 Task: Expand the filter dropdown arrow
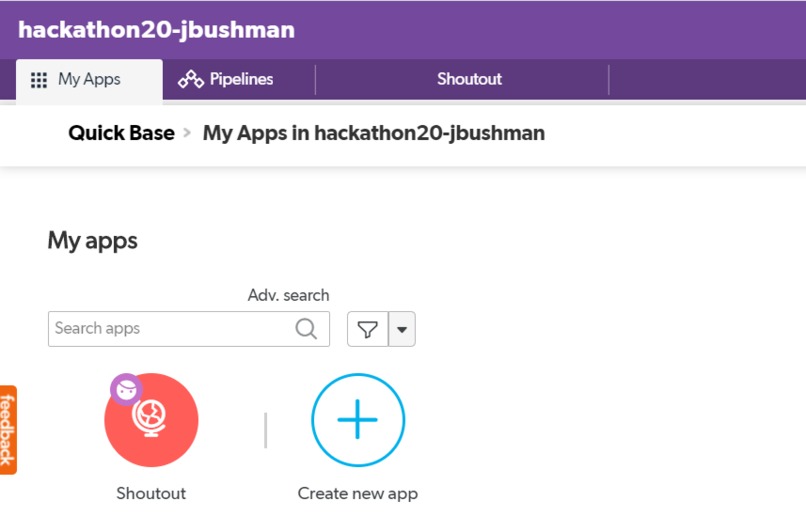pos(402,329)
